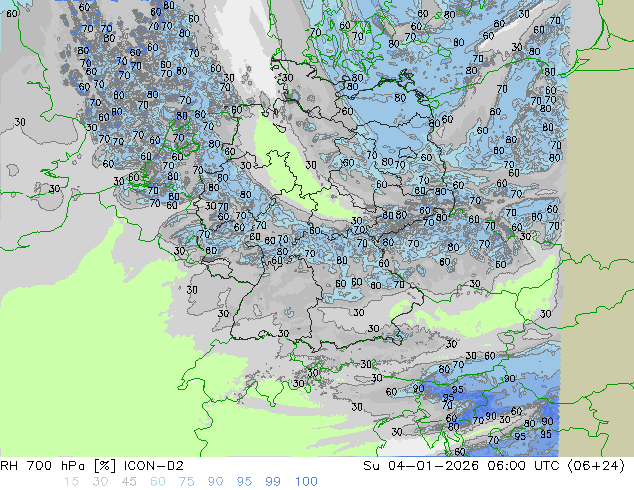This screenshot has width=634, height=490.
Task: Click the legend value 100
Action: 306,482
